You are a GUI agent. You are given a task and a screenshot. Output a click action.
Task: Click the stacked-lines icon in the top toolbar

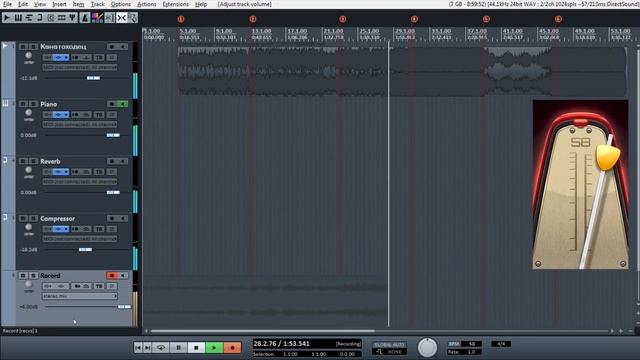click(x=29, y=18)
